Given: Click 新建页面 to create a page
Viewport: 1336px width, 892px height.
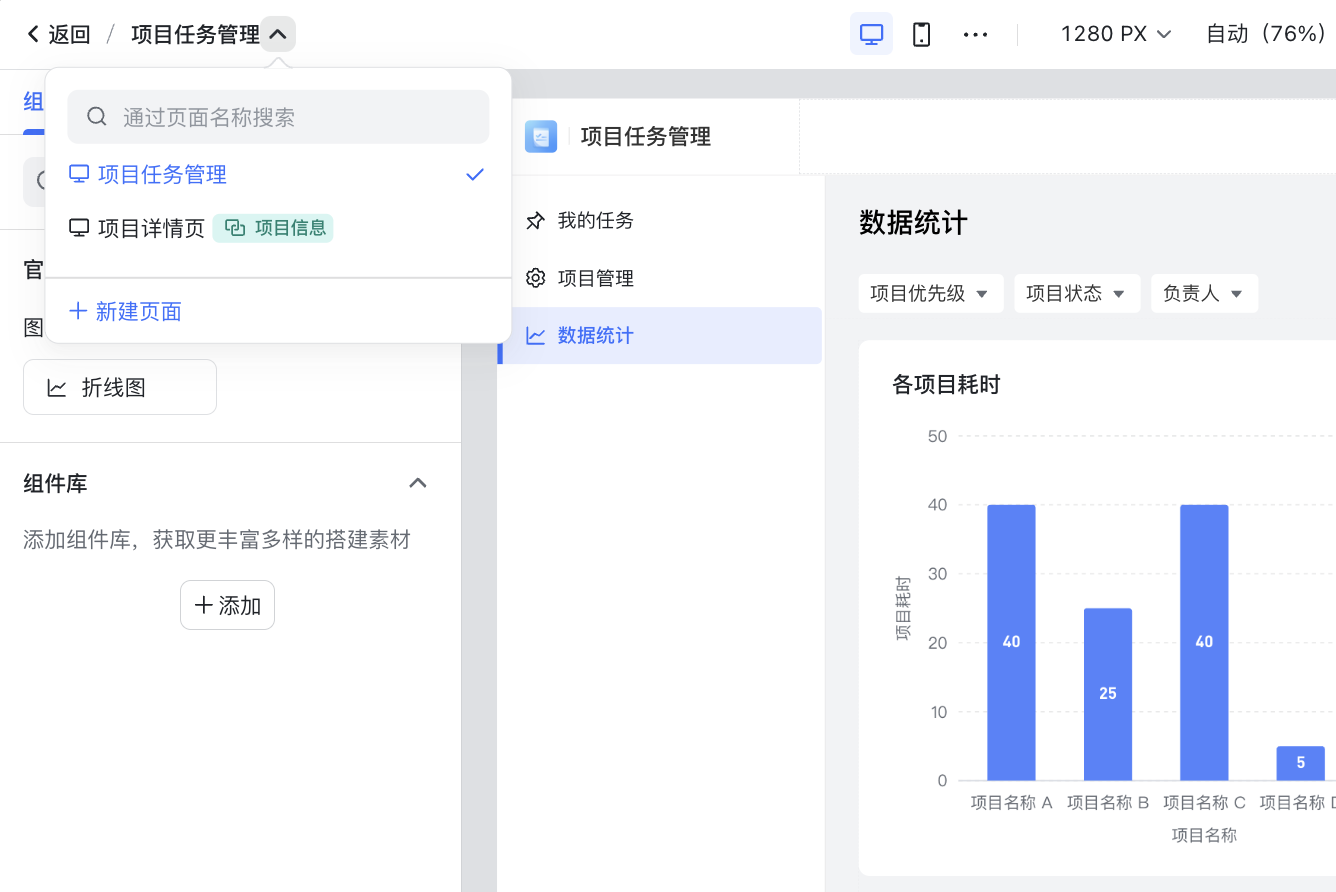Looking at the screenshot, I should pyautogui.click(x=125, y=311).
